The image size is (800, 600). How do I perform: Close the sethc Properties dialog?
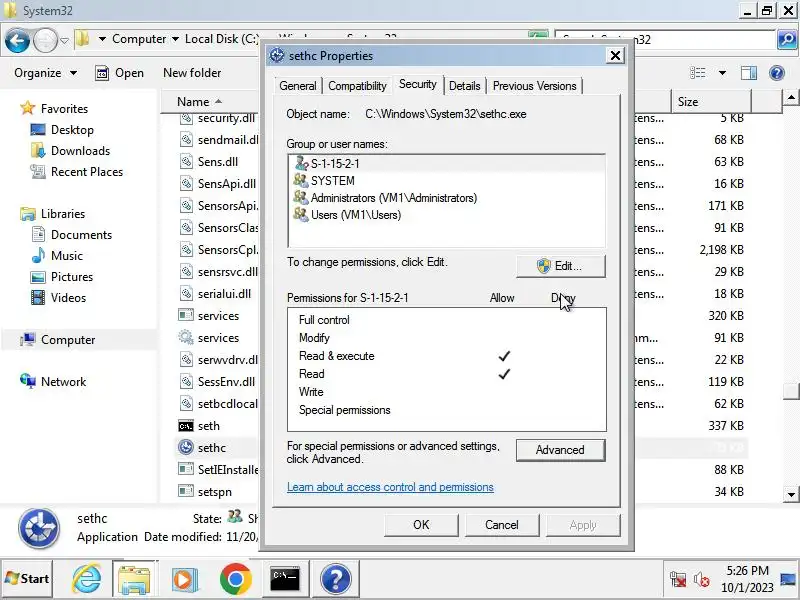615,56
